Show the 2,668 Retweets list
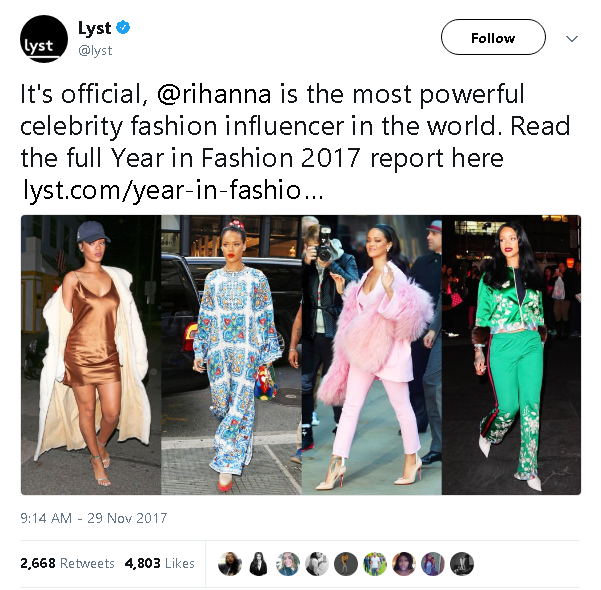The height and width of the screenshot is (590, 601). [x=67, y=563]
